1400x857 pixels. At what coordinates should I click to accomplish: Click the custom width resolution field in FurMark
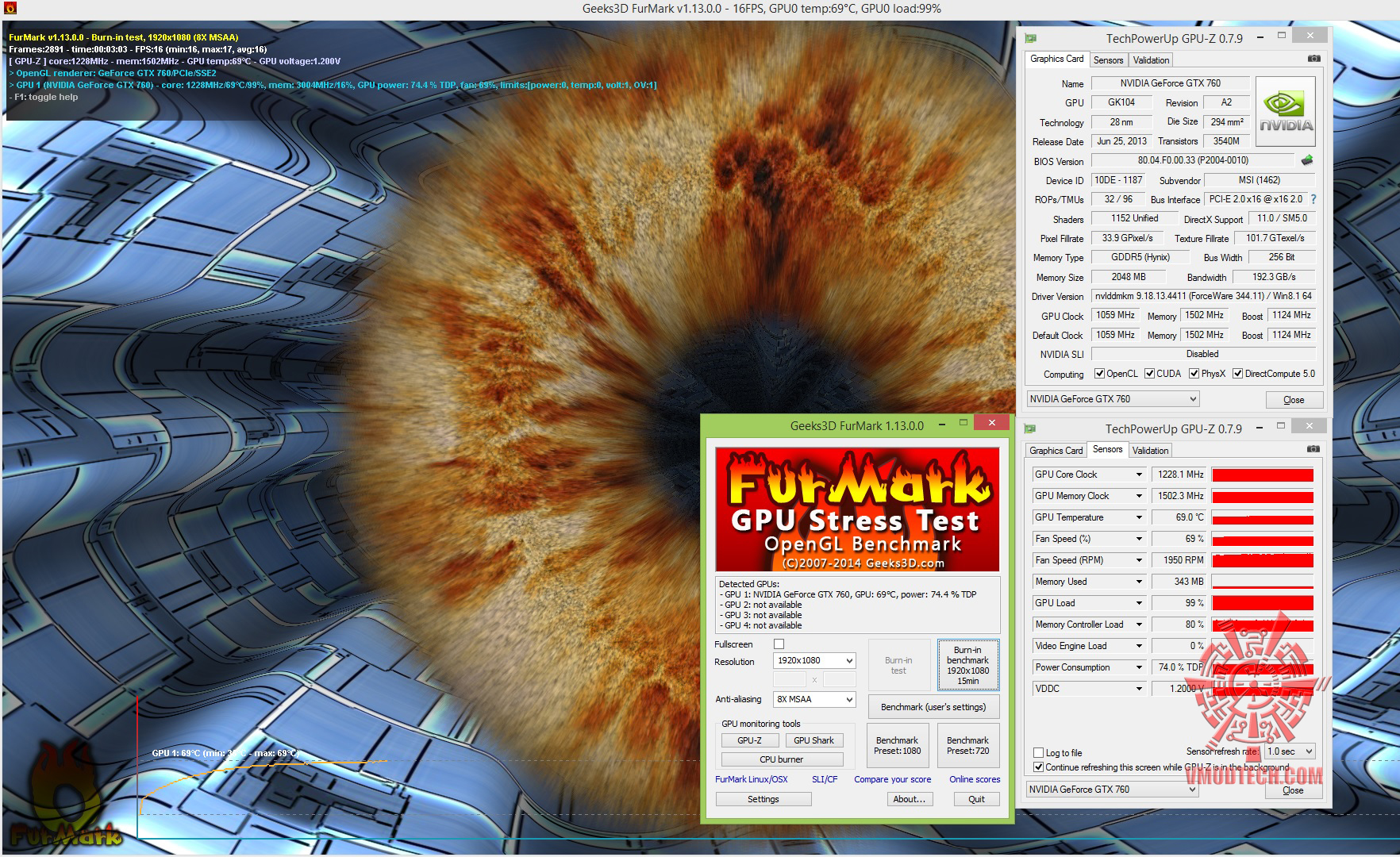point(790,679)
